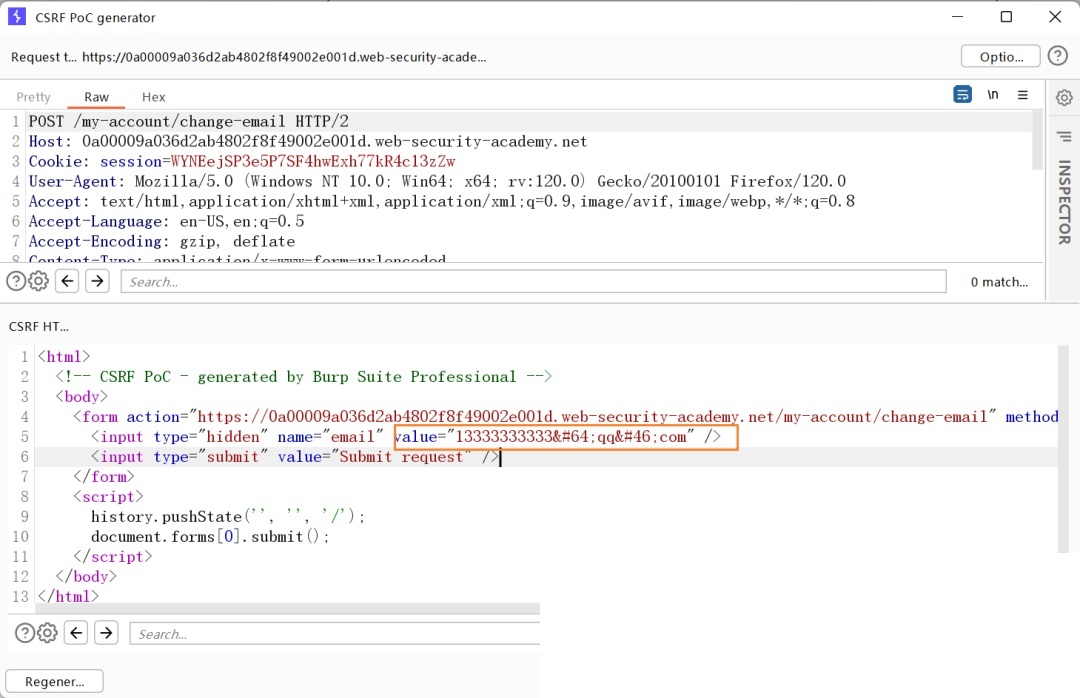Open the request editor hamburger menu
1080x698 pixels.
tap(1023, 94)
